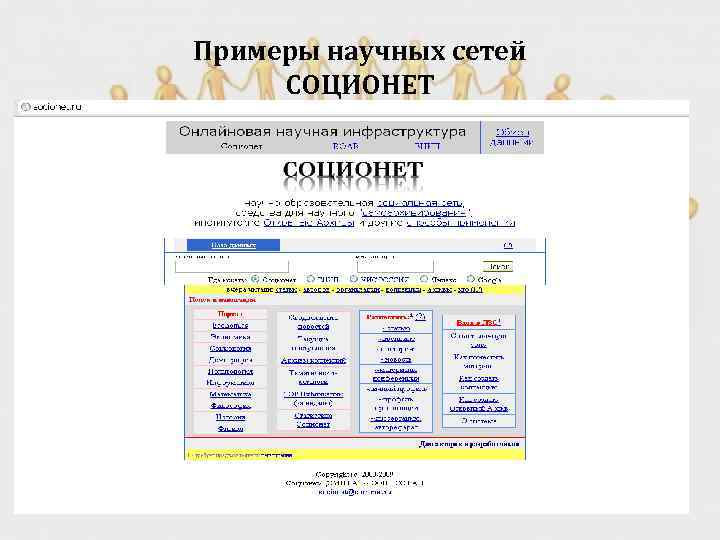Select the 'Google' search radio button
The height and width of the screenshot is (540, 720).
[x=471, y=279]
